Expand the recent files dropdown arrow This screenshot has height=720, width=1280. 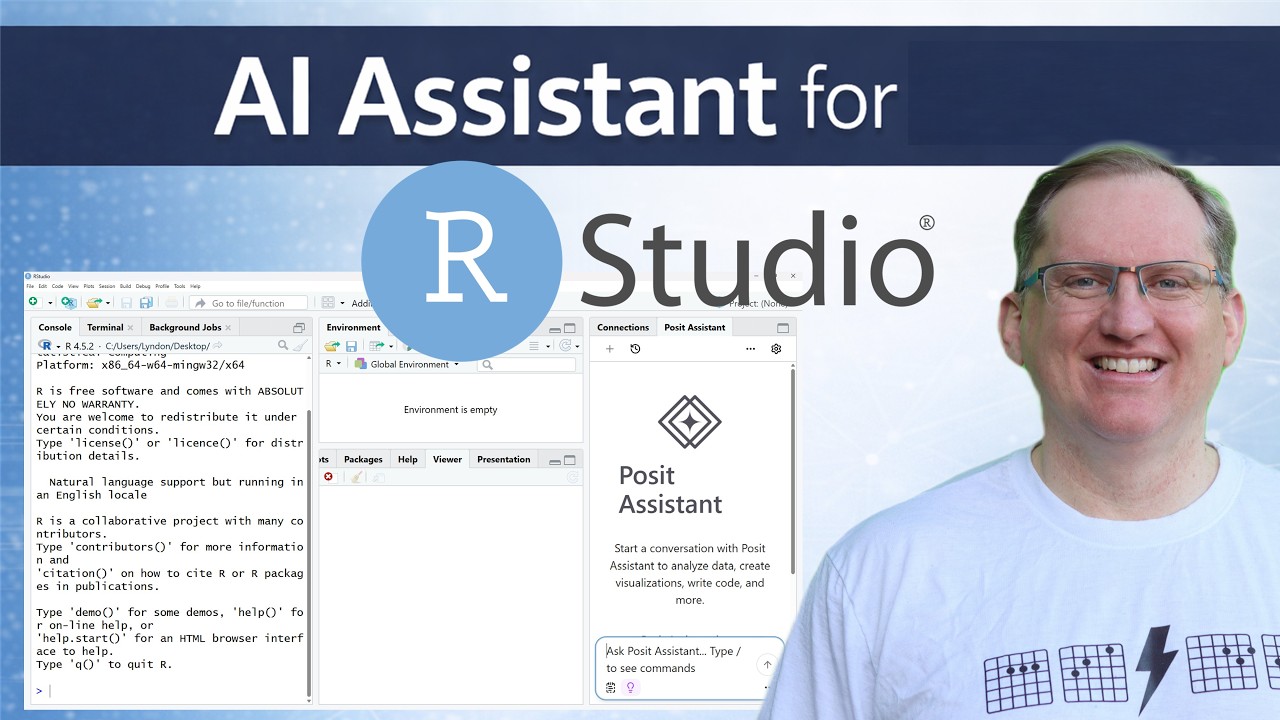(108, 303)
